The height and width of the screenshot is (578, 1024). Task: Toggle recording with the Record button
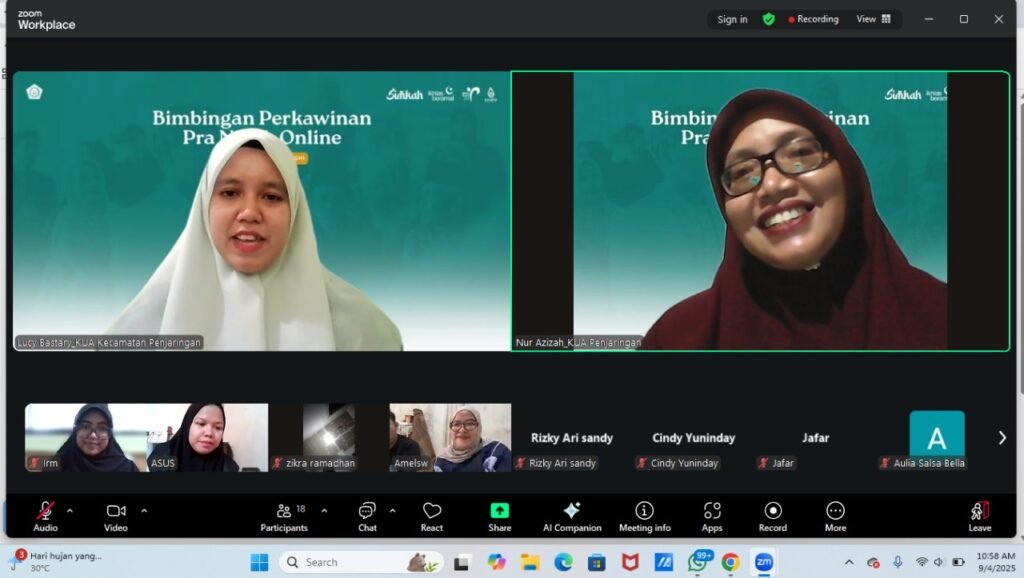(773, 516)
